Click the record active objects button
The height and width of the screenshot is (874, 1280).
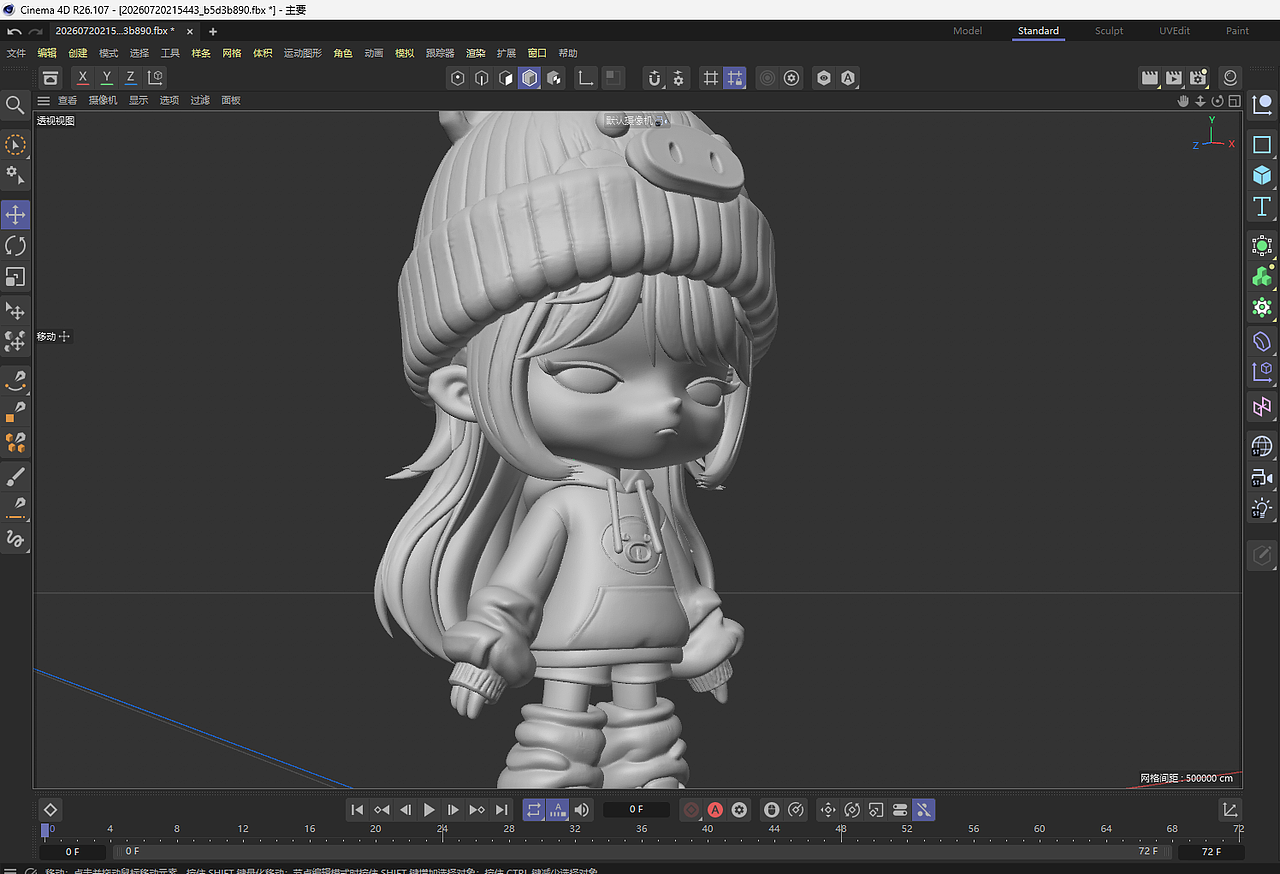click(691, 810)
